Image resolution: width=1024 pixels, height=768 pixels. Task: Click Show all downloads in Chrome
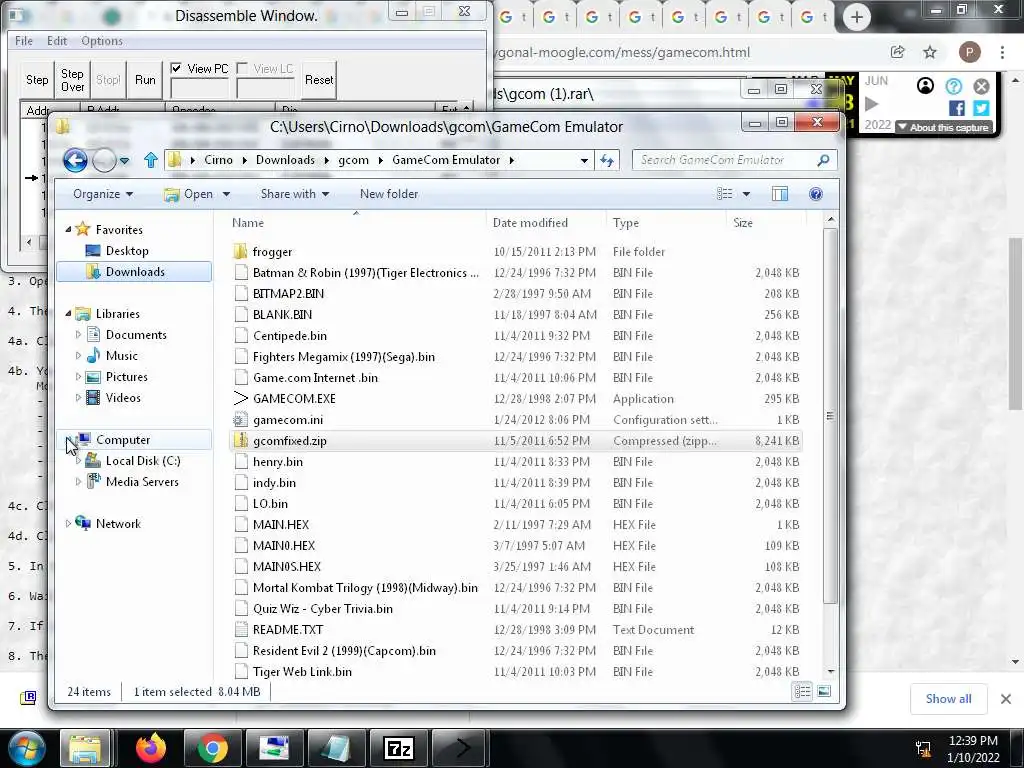click(x=948, y=699)
